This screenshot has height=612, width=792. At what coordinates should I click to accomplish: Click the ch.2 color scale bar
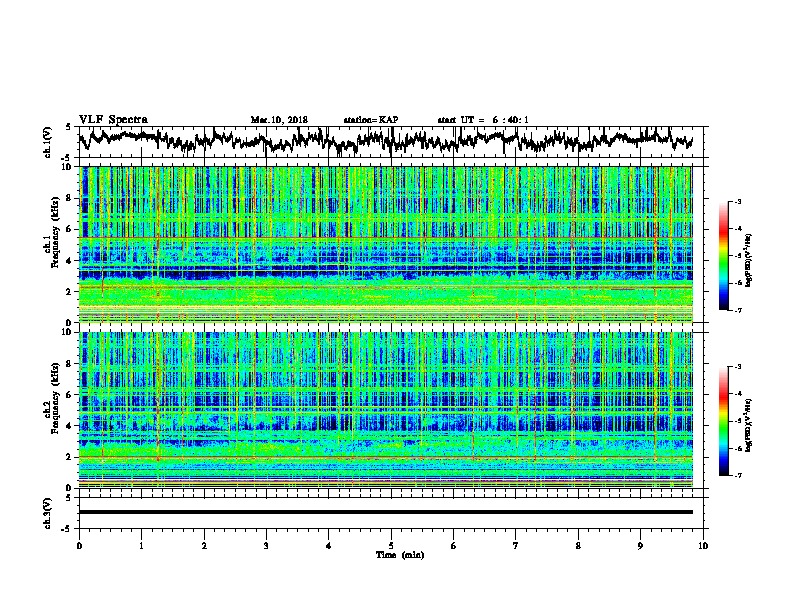tap(724, 421)
